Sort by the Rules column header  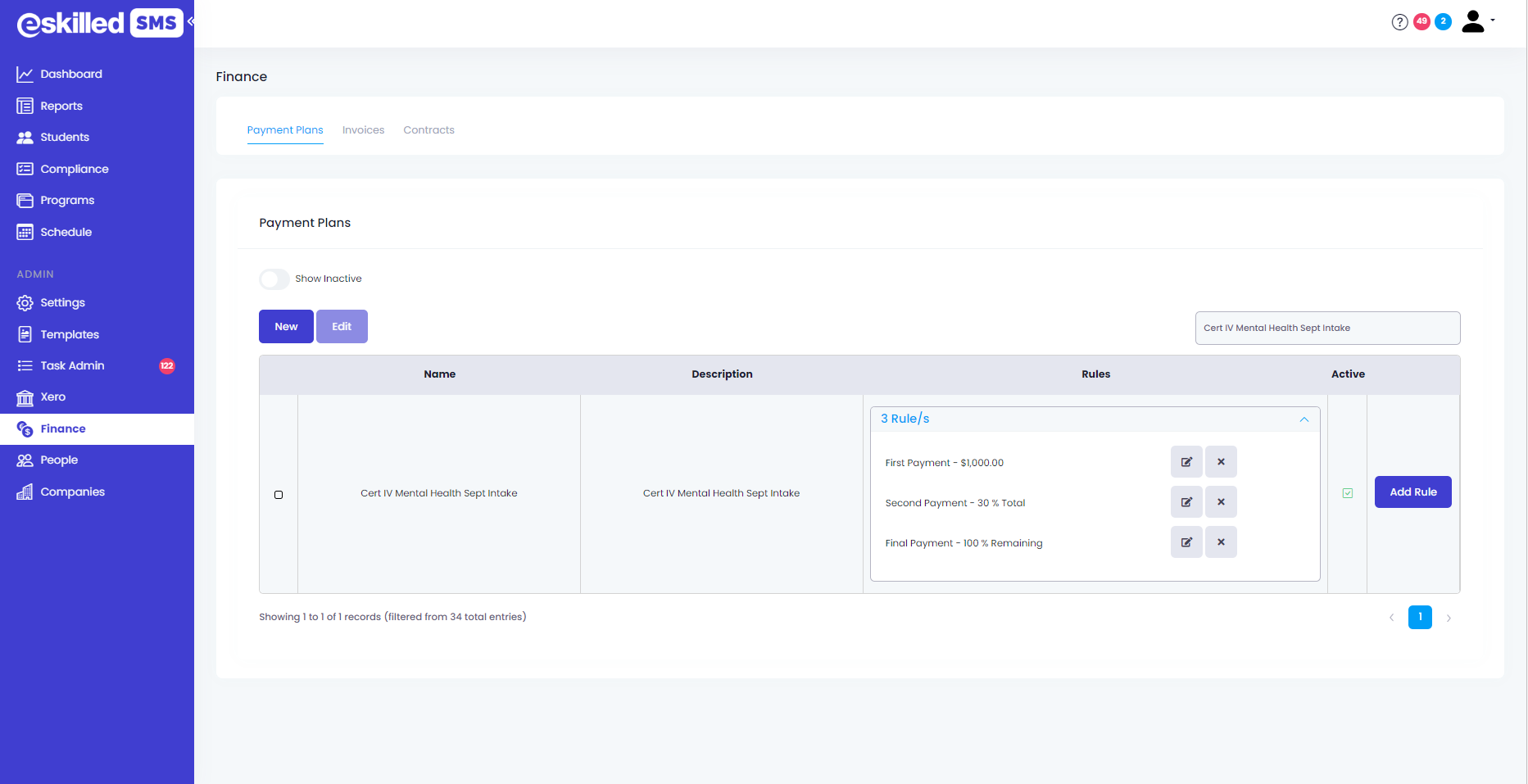click(1095, 374)
